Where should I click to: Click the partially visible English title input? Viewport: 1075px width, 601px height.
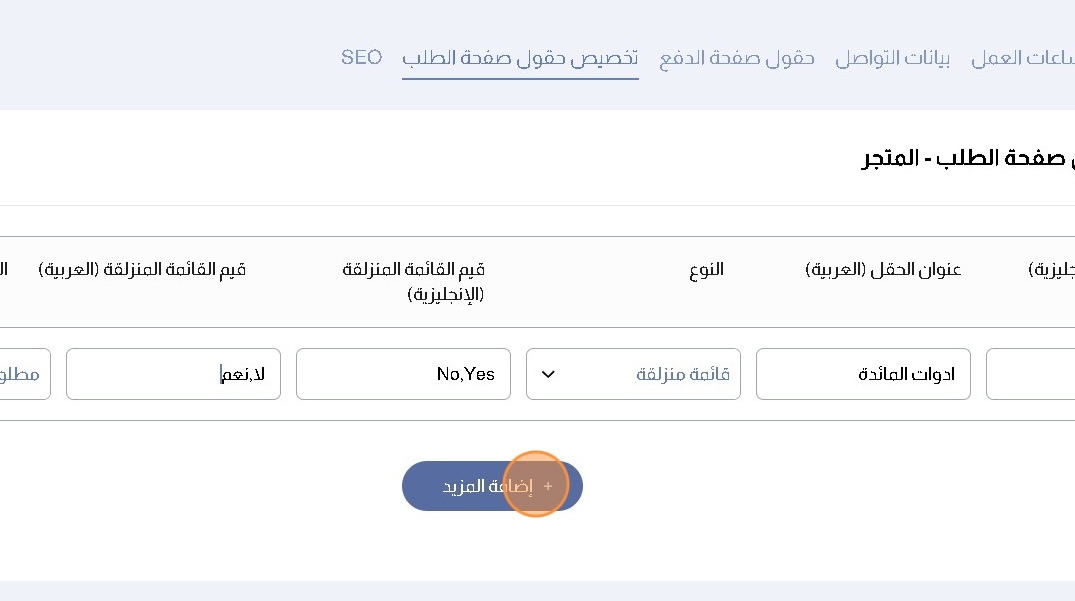[1031, 374]
